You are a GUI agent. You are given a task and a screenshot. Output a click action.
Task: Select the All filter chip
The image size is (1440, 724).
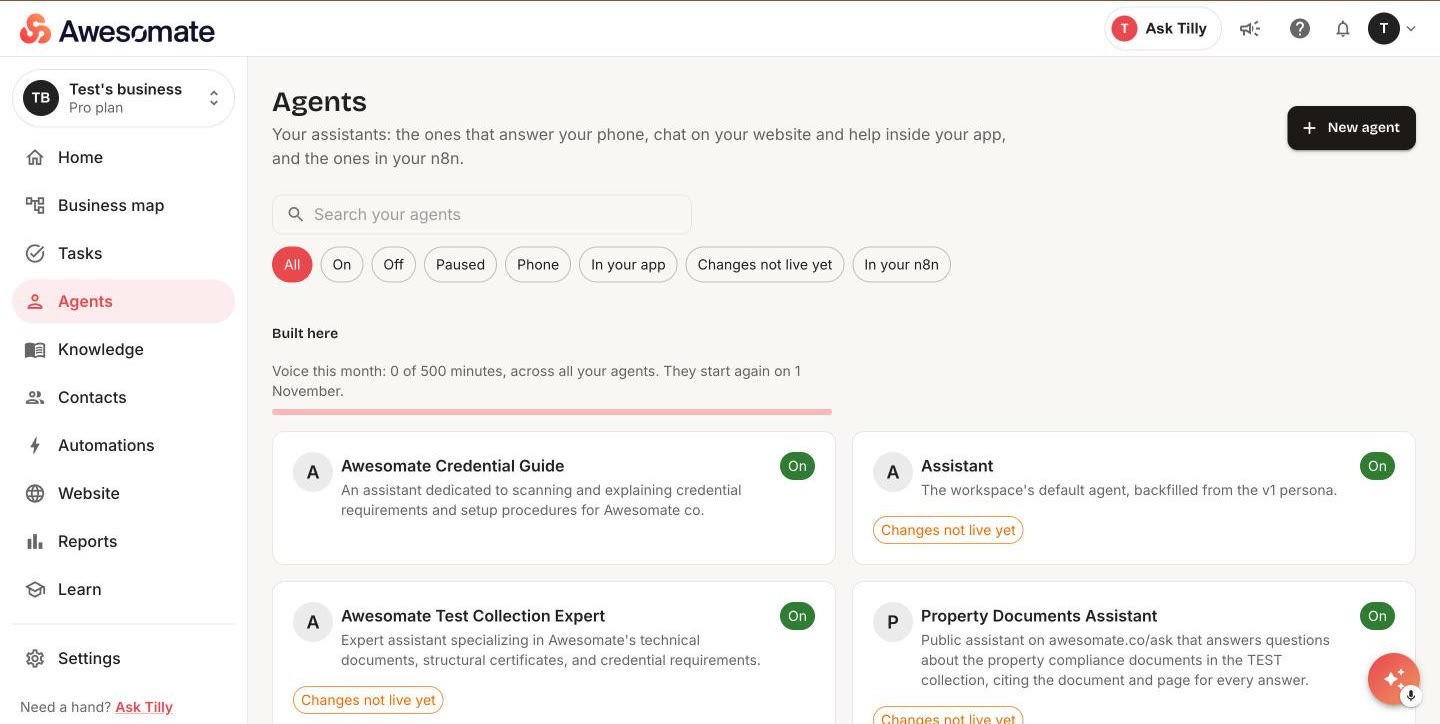292,265
